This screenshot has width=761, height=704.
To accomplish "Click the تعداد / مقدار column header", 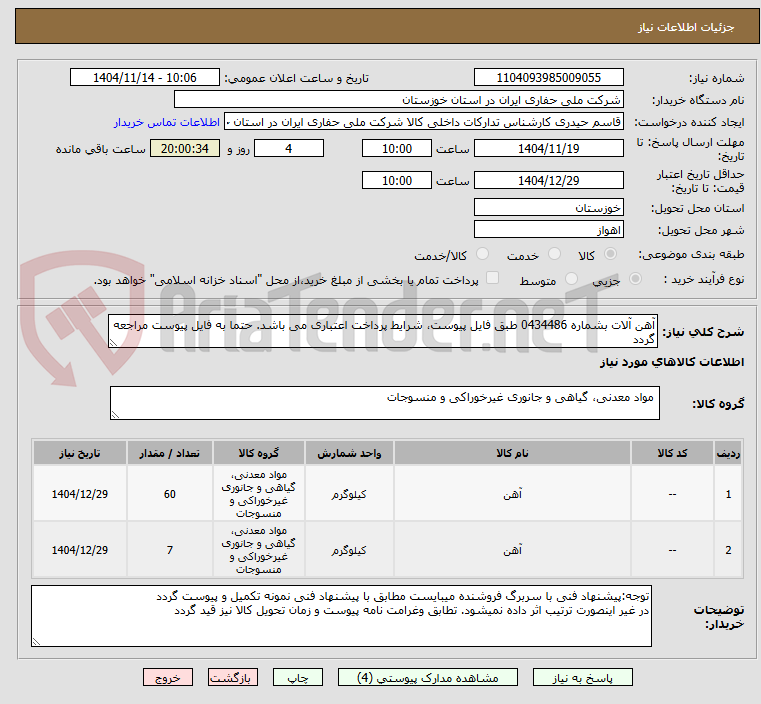I will tap(169, 453).
